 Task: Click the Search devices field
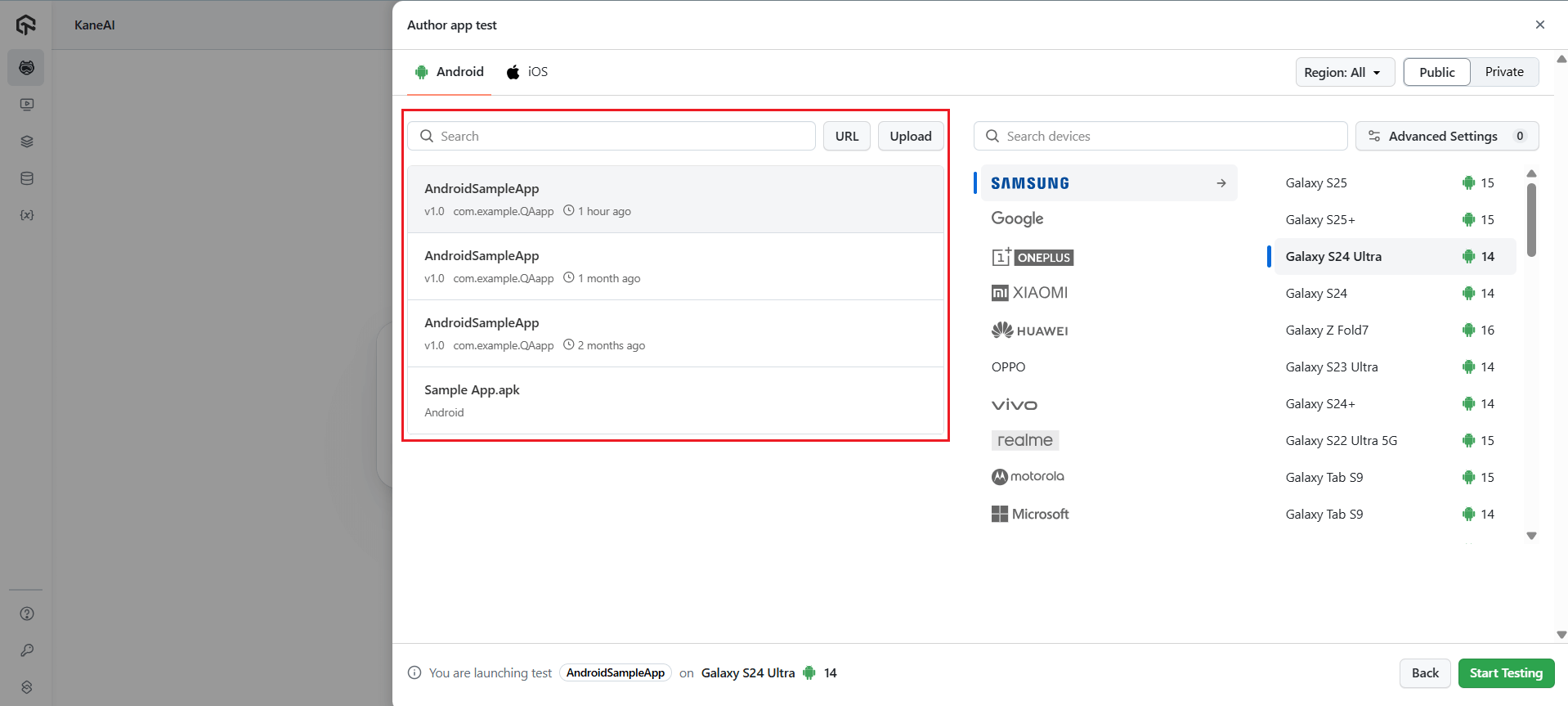1161,136
